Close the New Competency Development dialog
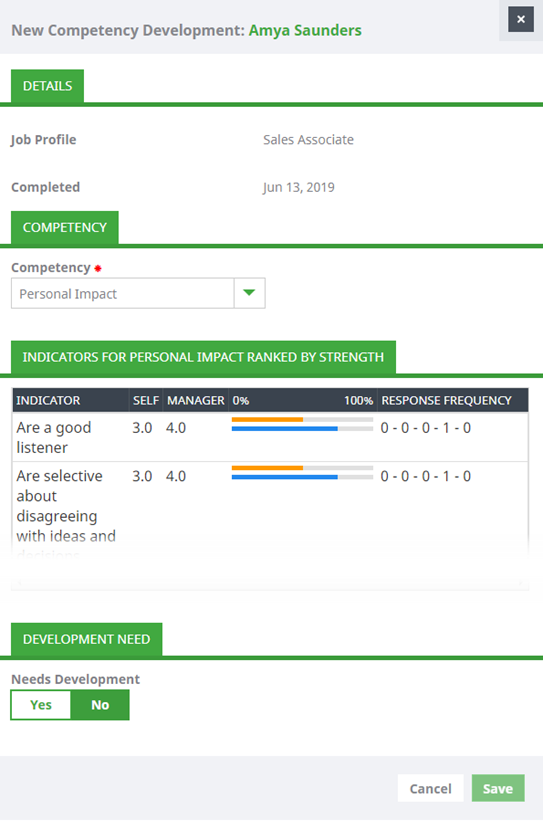The width and height of the screenshot is (543, 830). pos(521,20)
